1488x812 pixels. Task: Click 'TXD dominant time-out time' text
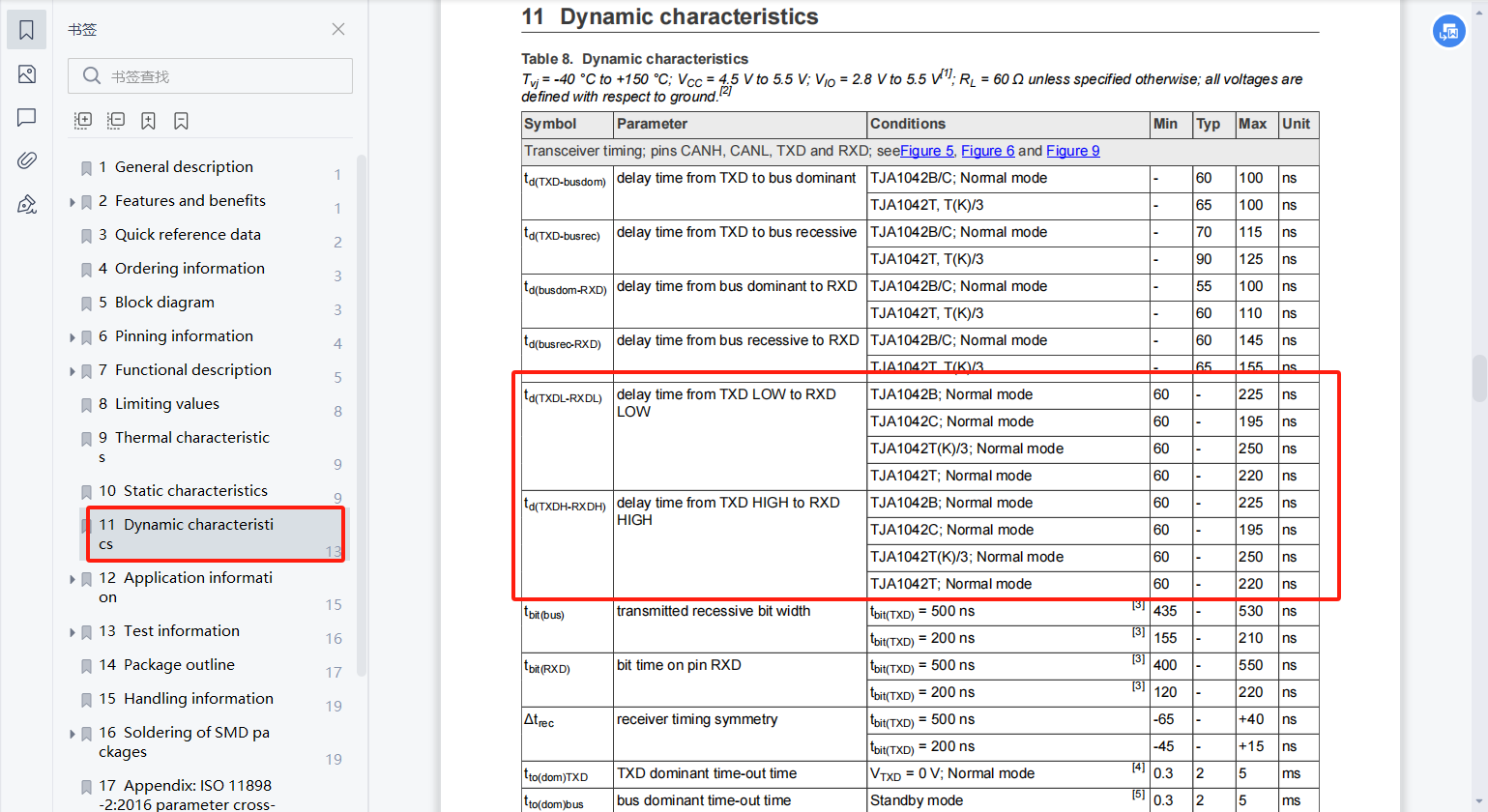(x=707, y=773)
